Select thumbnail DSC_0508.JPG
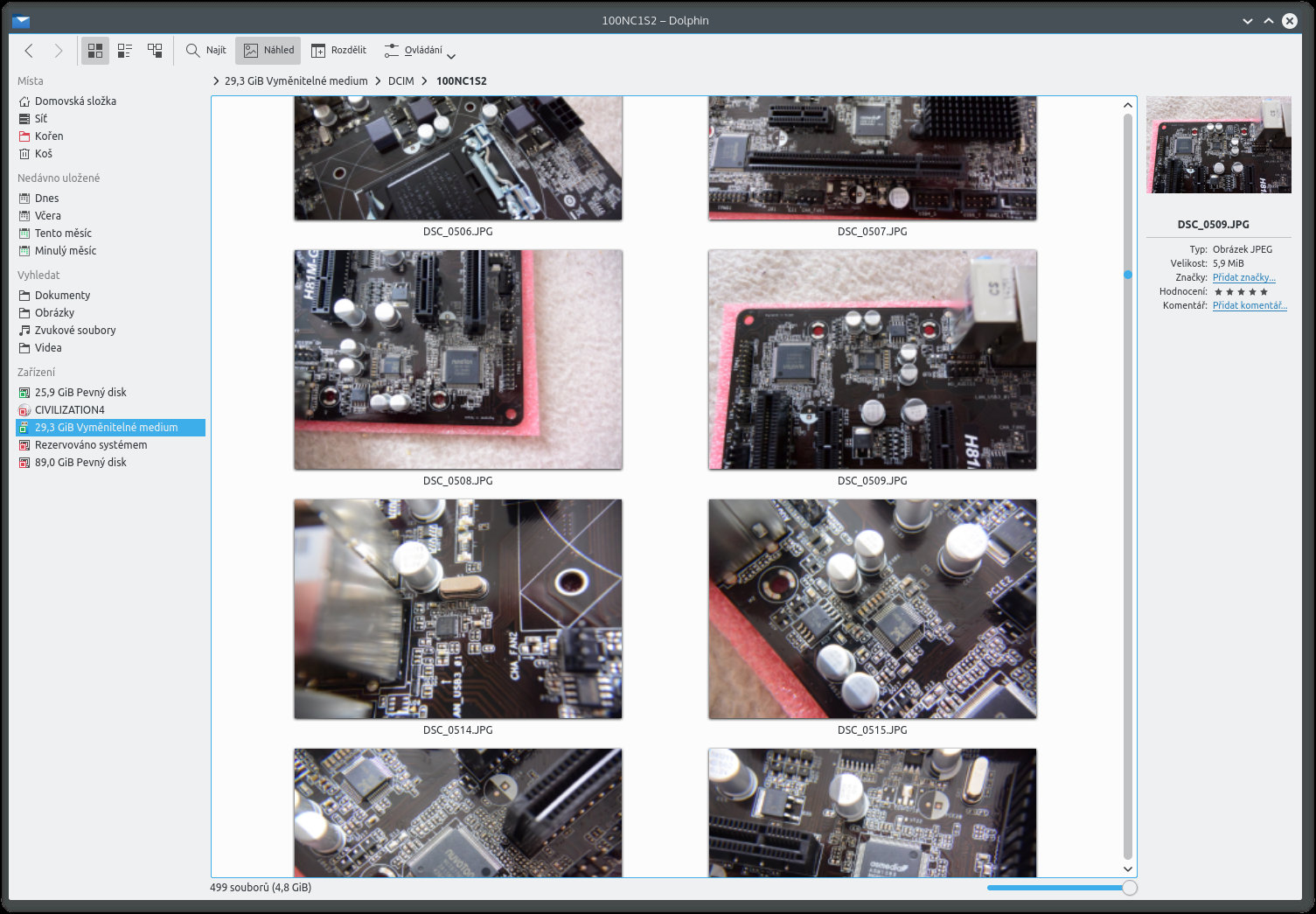Screen dimensions: 1316x914 458,359
